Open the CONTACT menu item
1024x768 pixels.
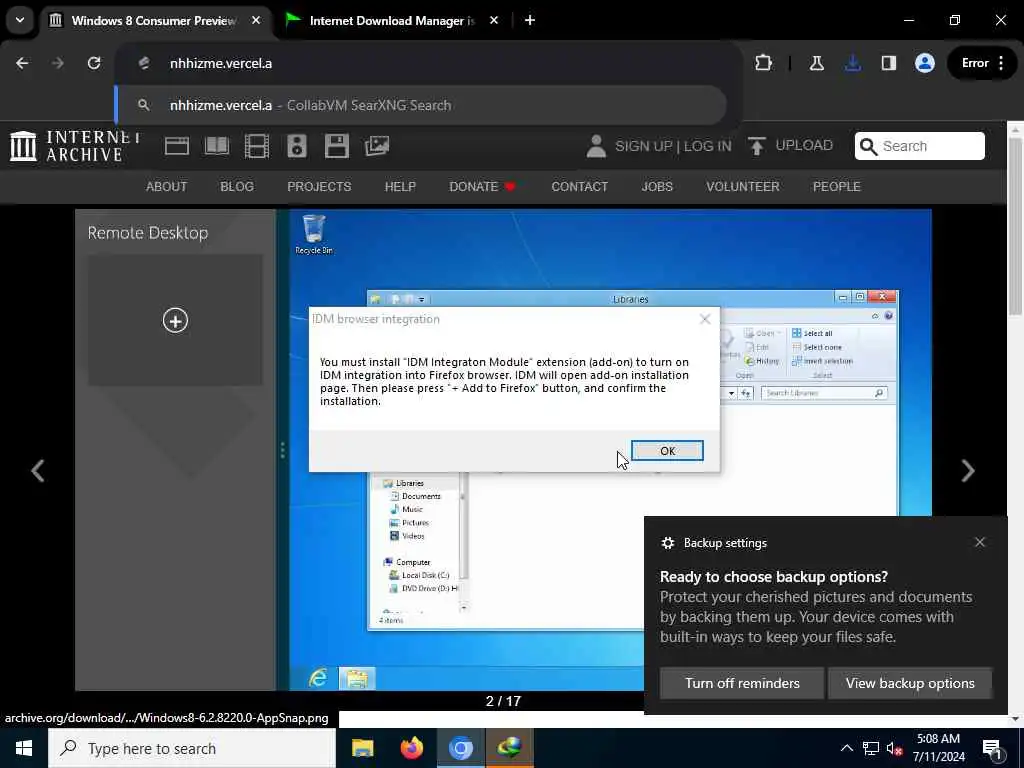click(x=580, y=187)
